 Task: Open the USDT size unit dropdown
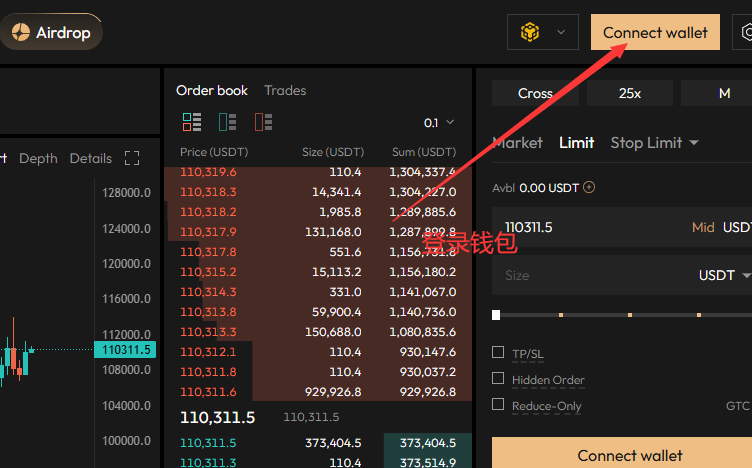point(724,275)
